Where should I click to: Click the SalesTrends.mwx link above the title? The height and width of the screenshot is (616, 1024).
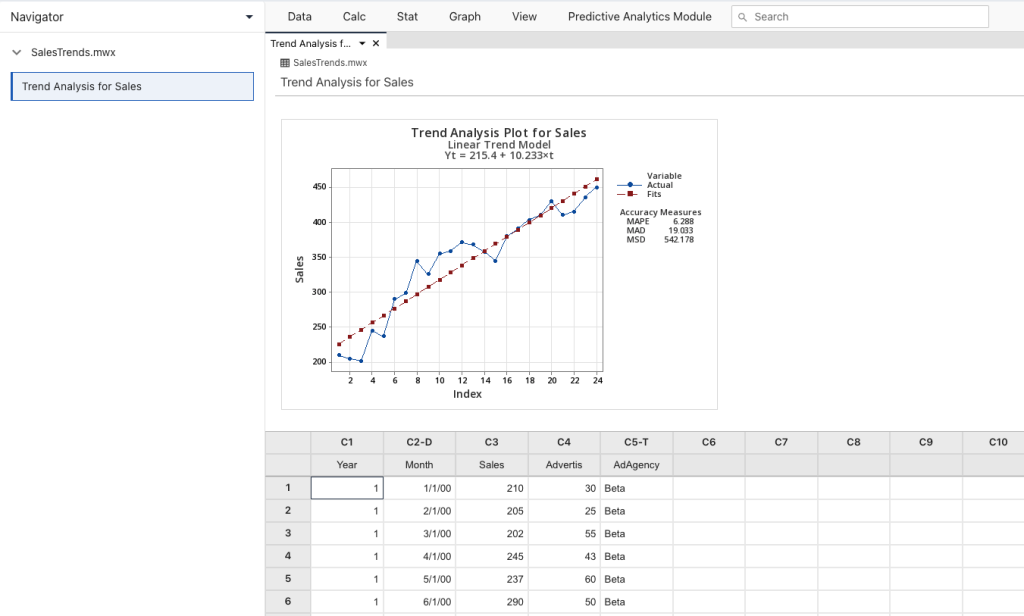click(x=330, y=63)
